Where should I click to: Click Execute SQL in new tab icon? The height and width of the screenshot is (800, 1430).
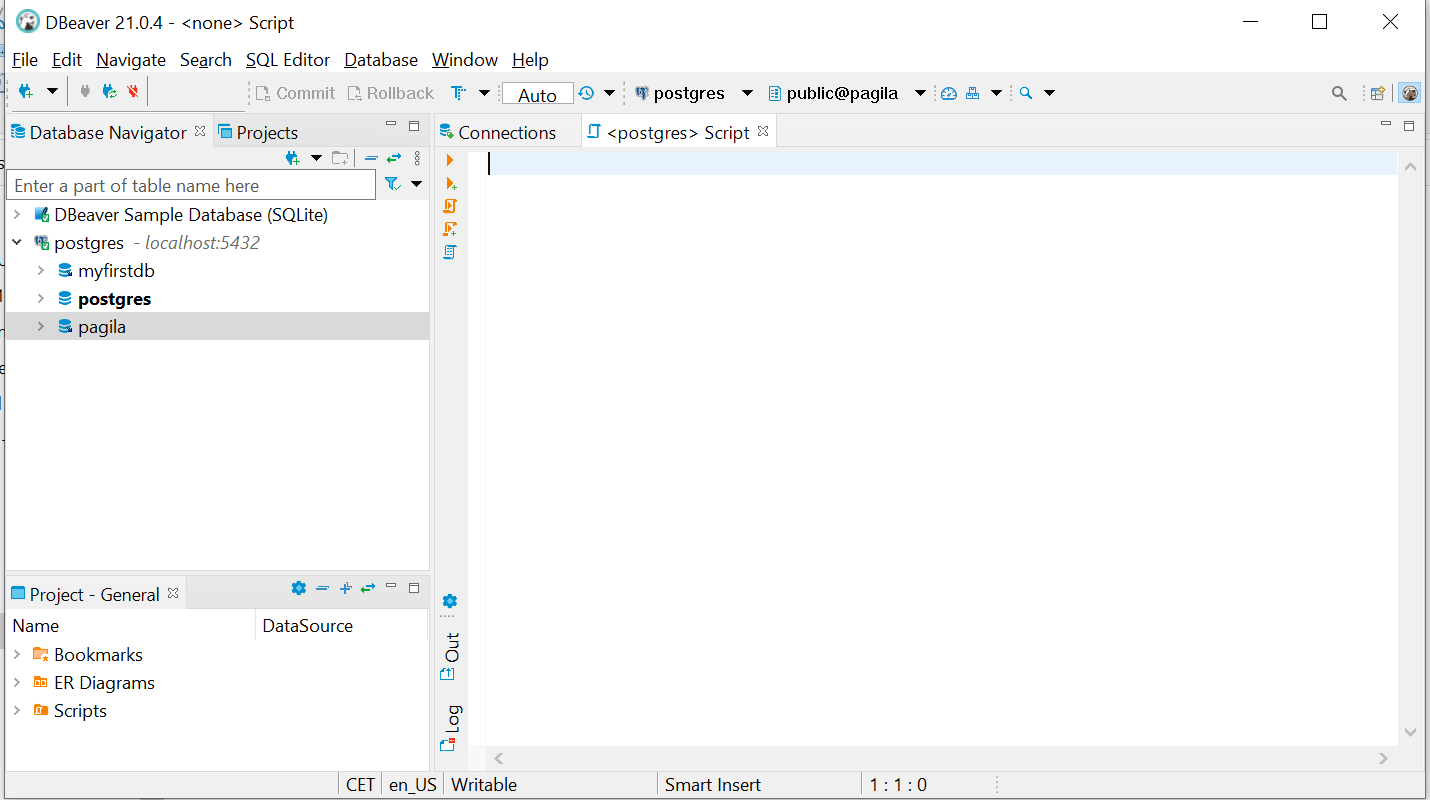[450, 183]
